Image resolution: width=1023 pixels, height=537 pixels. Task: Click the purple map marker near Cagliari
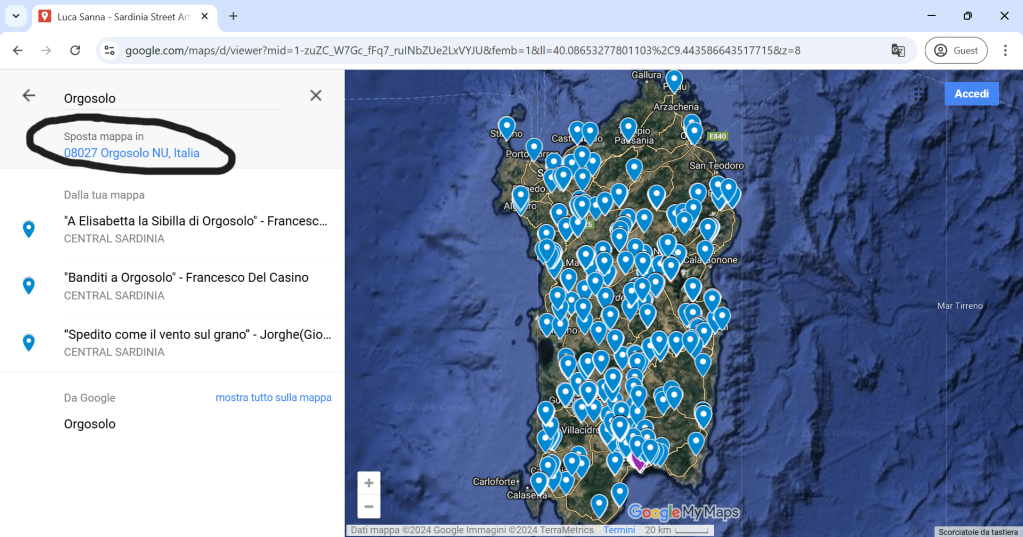638,461
